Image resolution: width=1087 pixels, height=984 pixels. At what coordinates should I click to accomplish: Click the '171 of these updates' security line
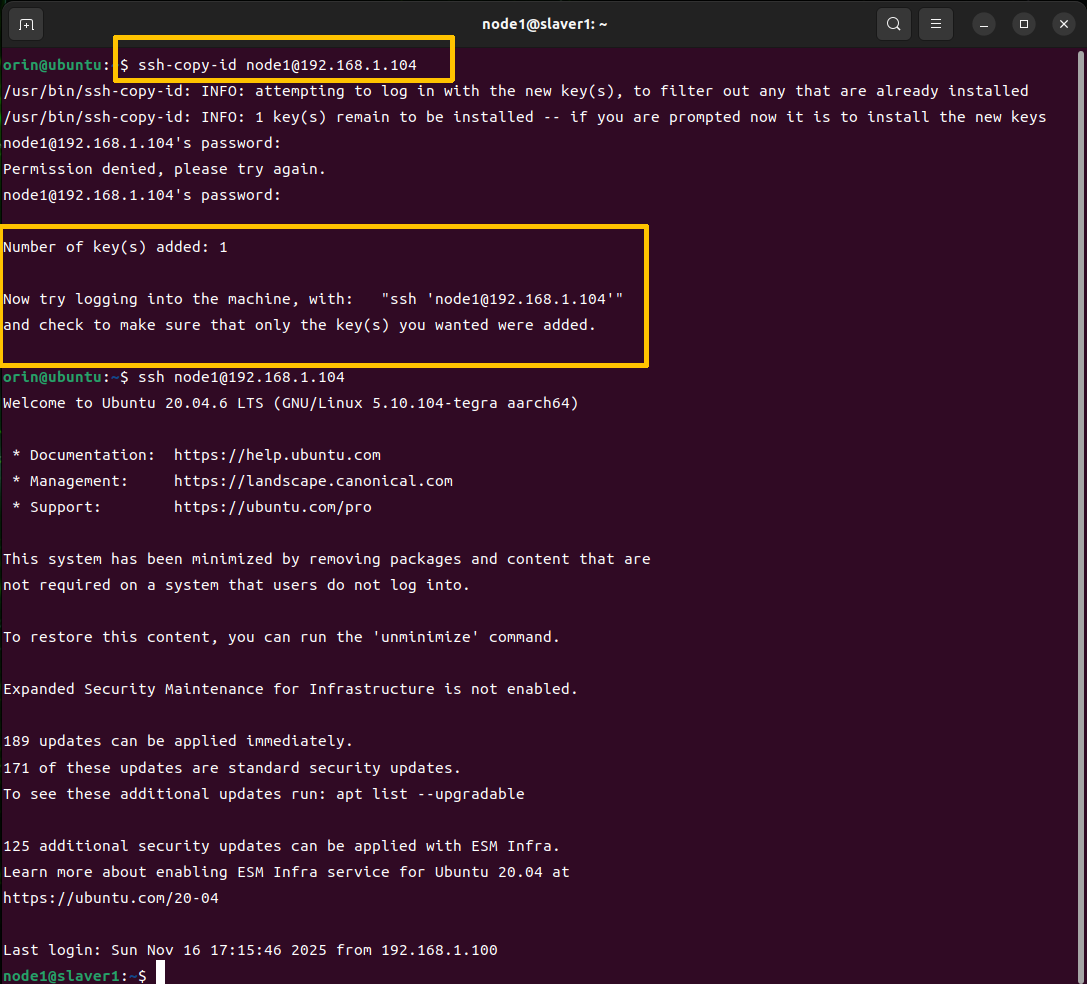coord(232,768)
